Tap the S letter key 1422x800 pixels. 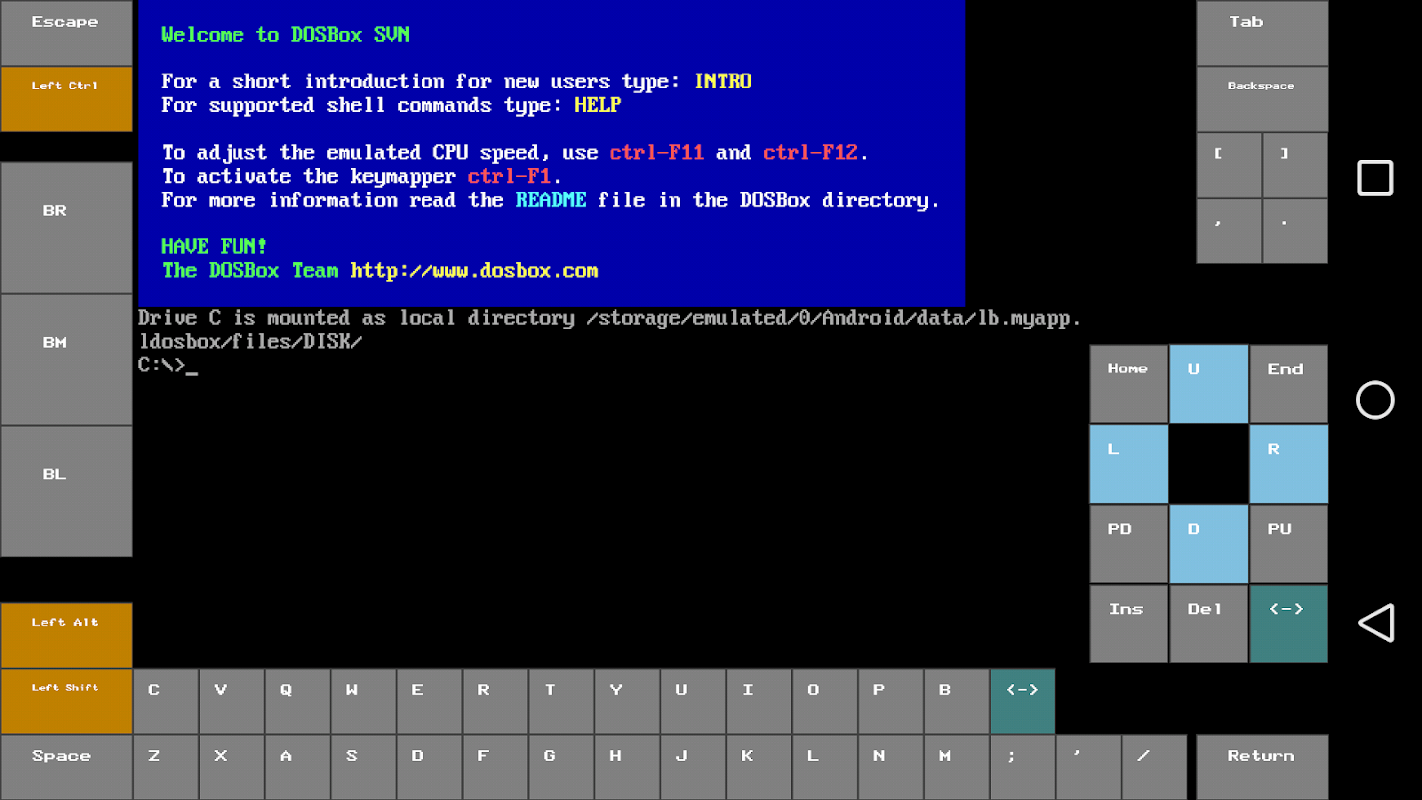364,767
